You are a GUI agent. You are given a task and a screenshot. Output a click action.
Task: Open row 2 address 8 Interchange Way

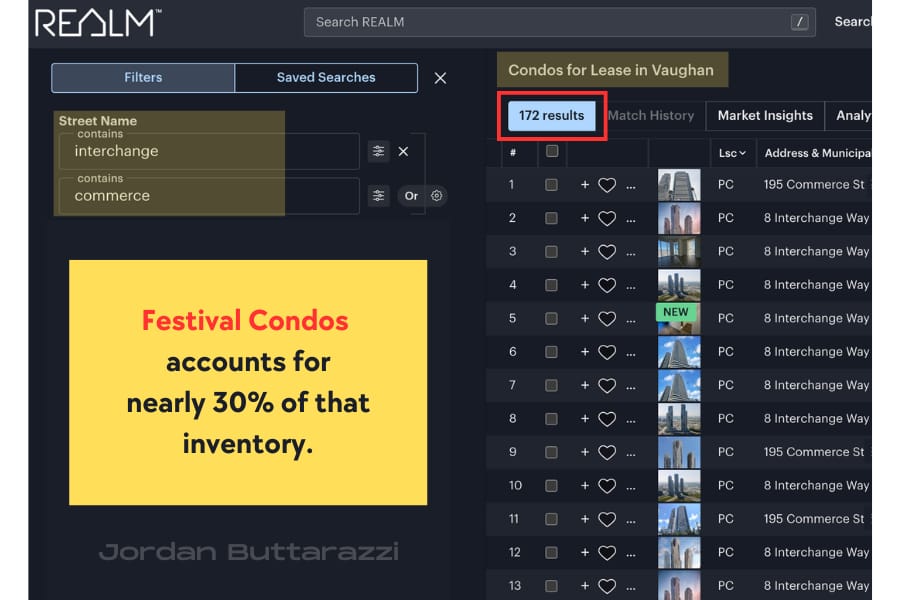click(816, 218)
